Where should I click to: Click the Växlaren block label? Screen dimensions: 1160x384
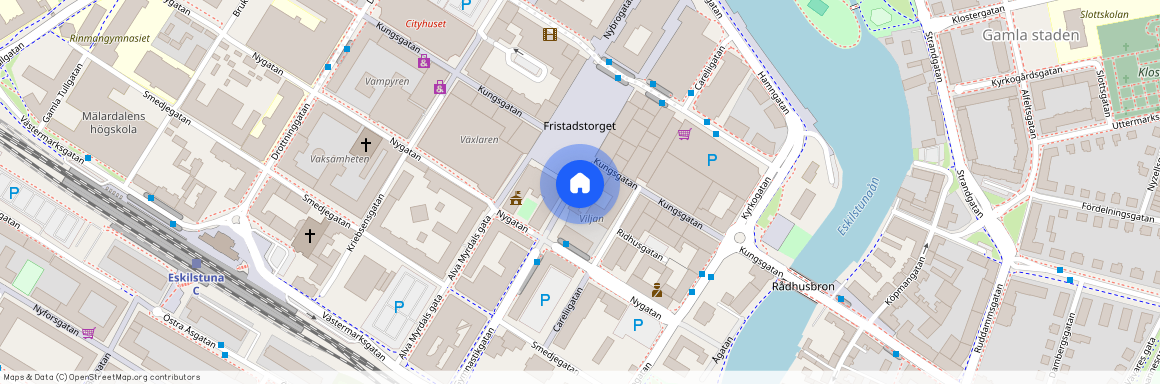[479, 139]
